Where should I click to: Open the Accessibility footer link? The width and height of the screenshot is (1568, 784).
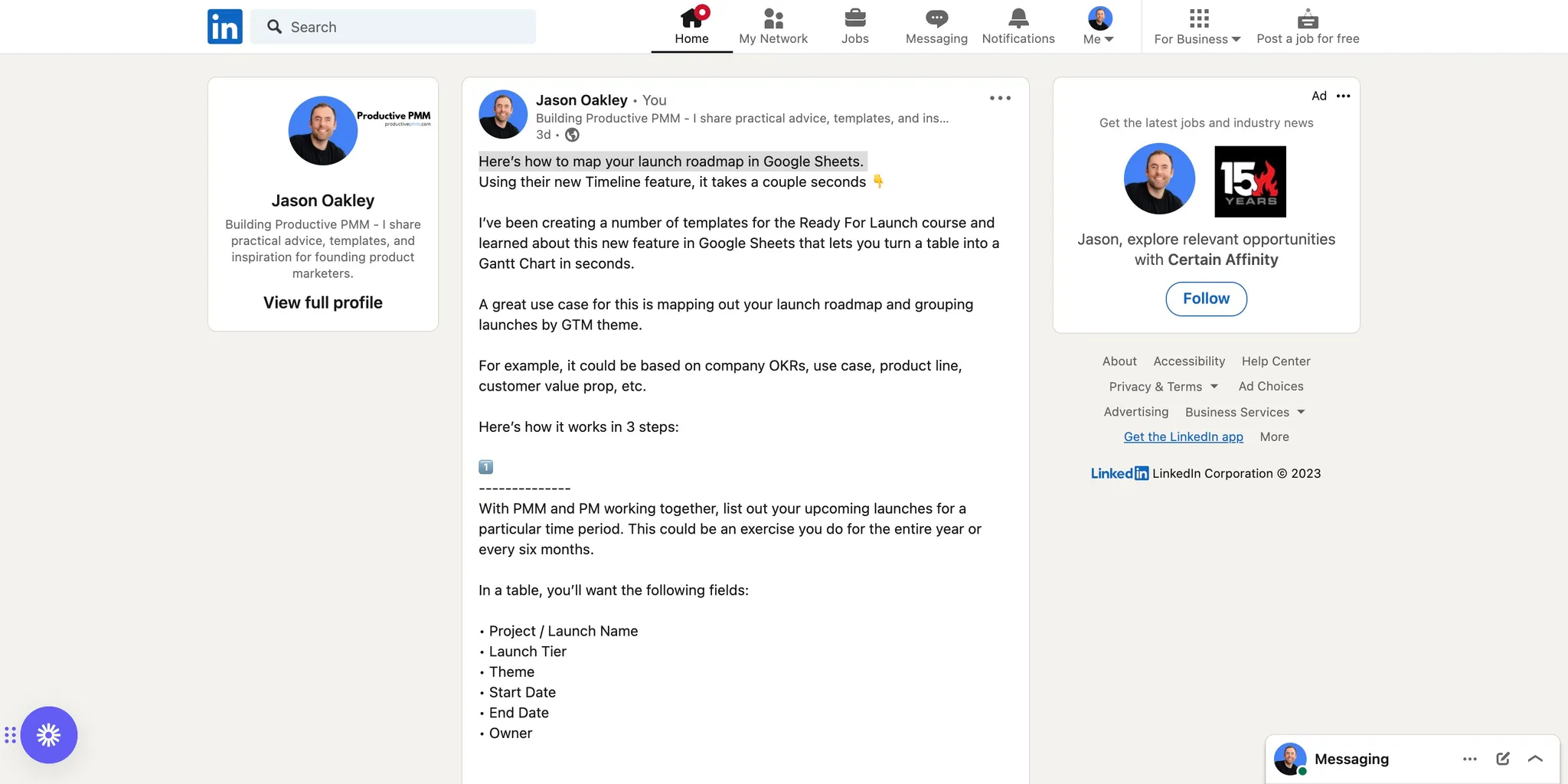click(x=1189, y=361)
